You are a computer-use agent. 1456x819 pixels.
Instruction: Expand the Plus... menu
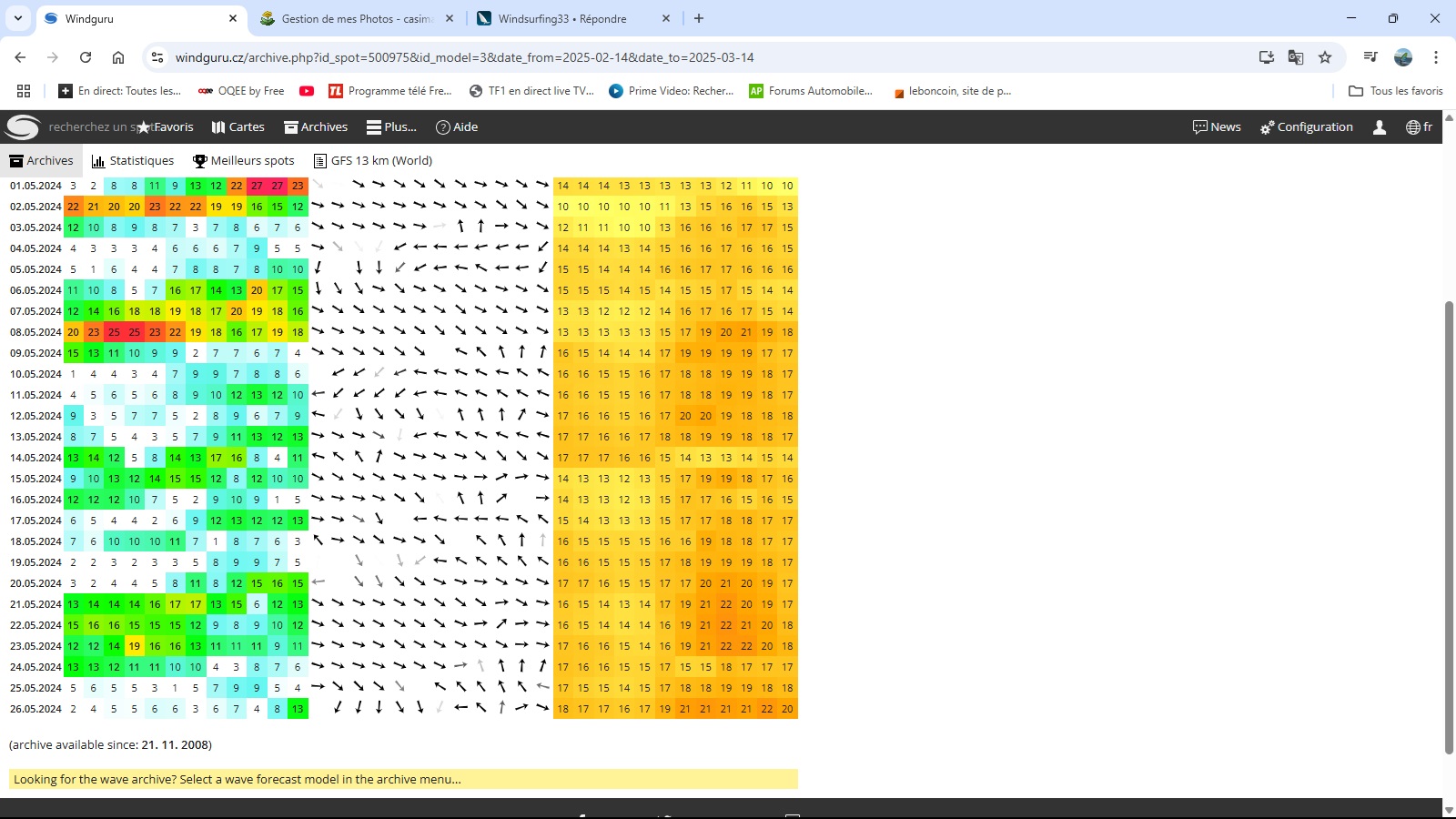[x=391, y=127]
